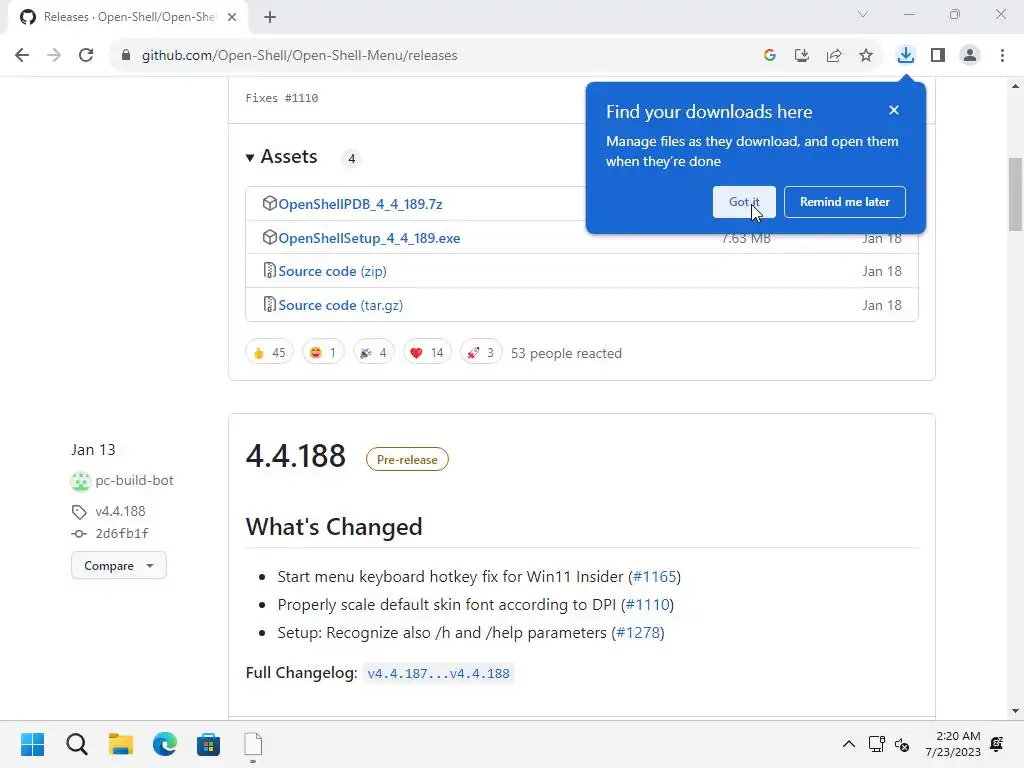
Task: Open commit 2d6fb1f
Action: tap(121, 534)
